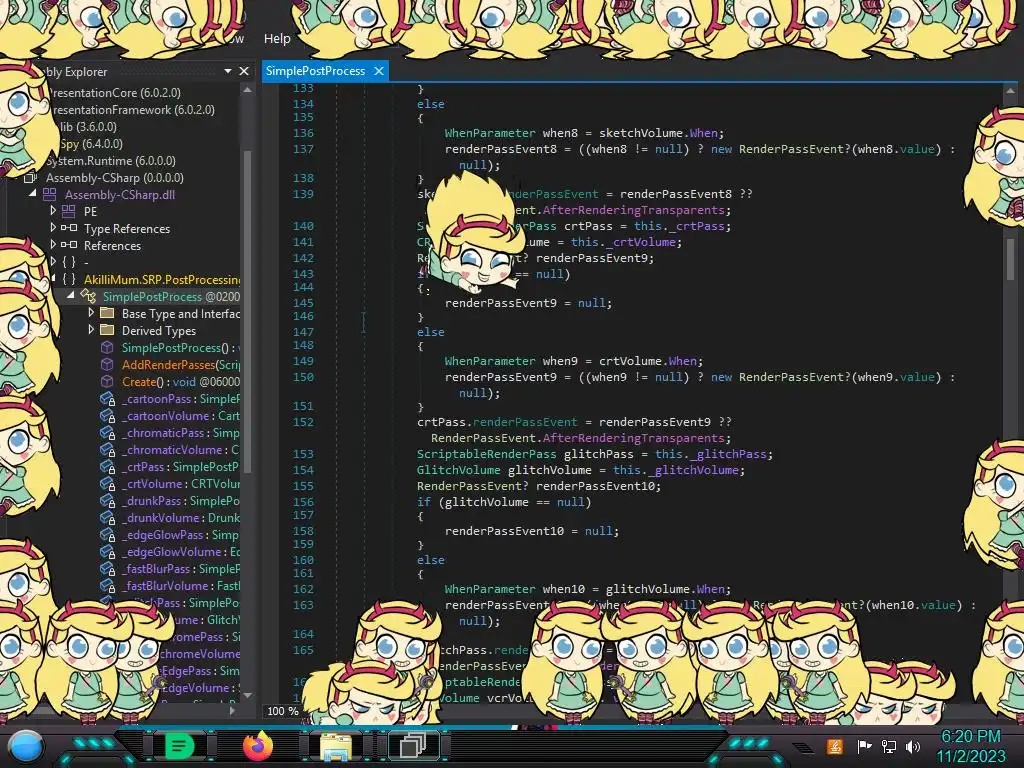Switch to the SimplePostProcess tab
The width and height of the screenshot is (1024, 768).
(x=315, y=71)
